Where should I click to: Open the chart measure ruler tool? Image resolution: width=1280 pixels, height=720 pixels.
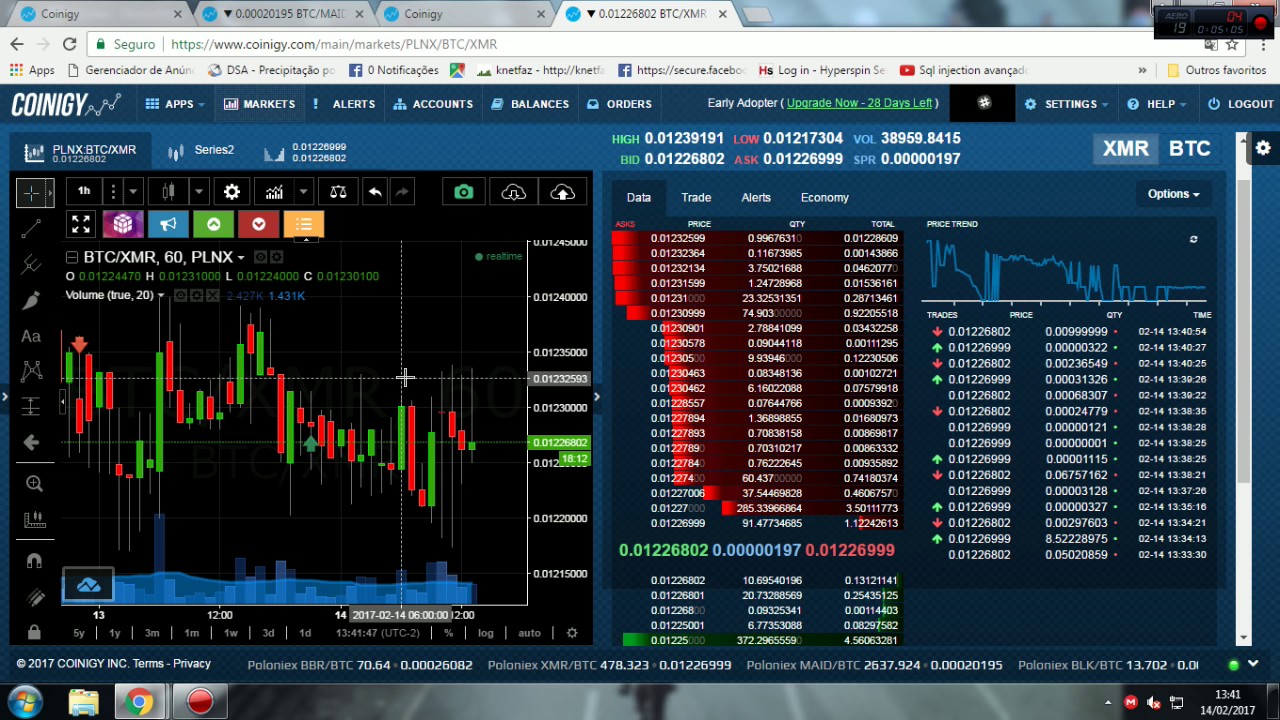point(34,520)
